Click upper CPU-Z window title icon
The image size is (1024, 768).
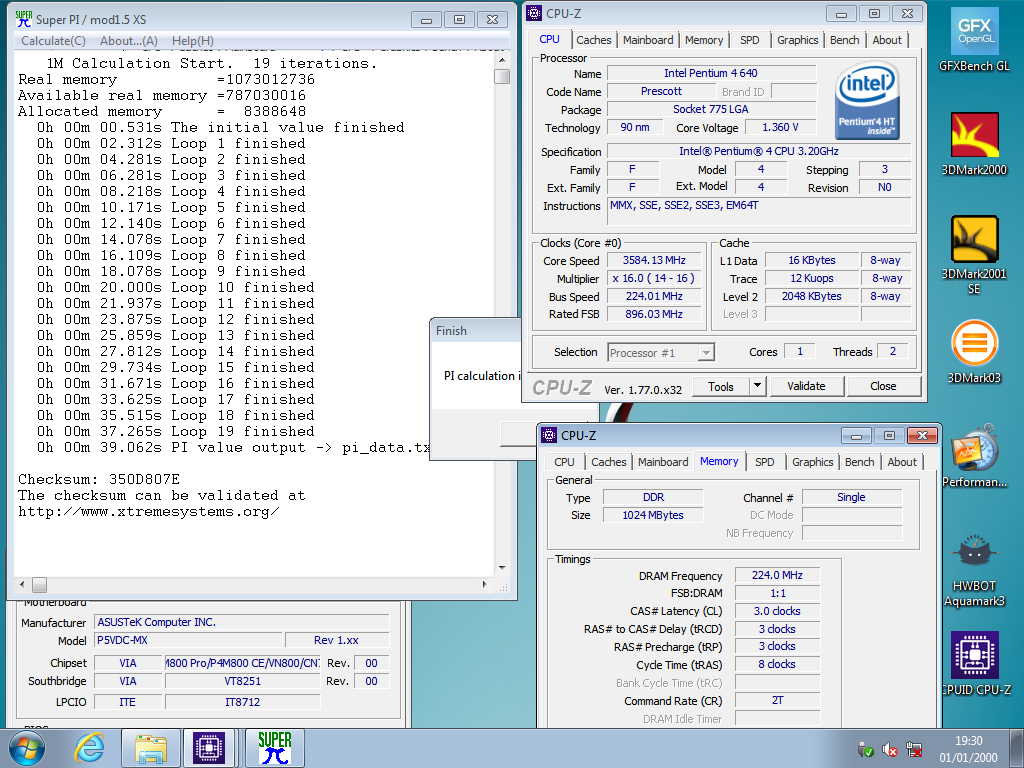point(534,13)
